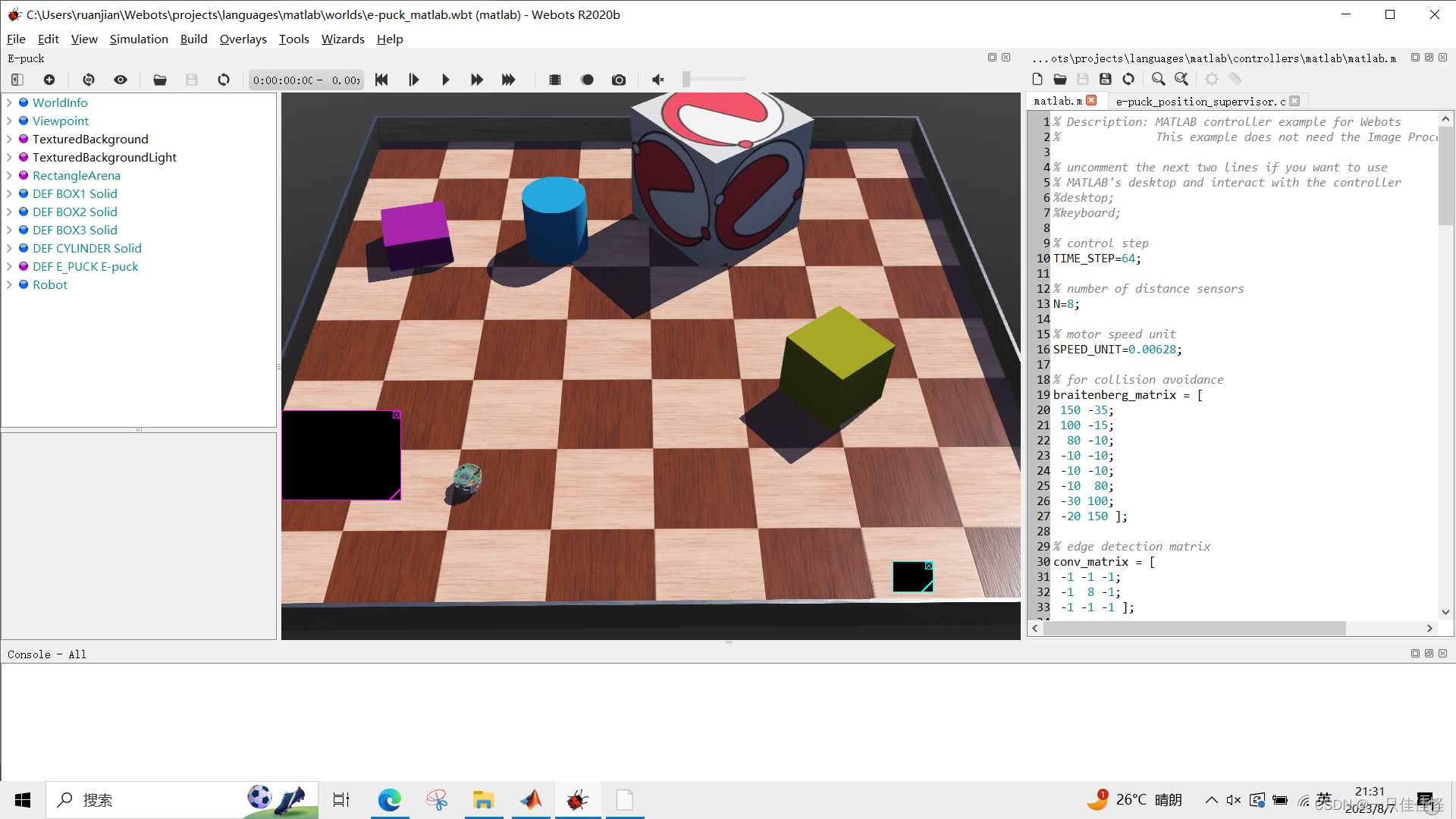Open the Edit menu
The image size is (1456, 819).
[x=48, y=39]
